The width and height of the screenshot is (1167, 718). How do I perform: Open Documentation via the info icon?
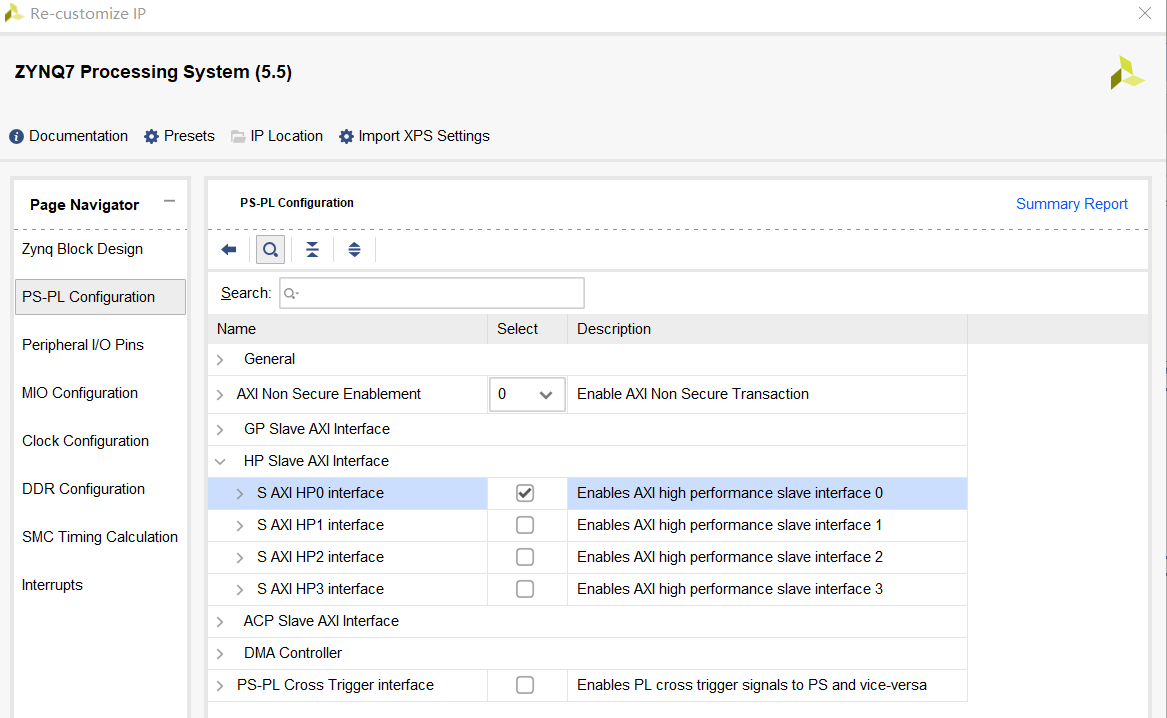(x=14, y=136)
